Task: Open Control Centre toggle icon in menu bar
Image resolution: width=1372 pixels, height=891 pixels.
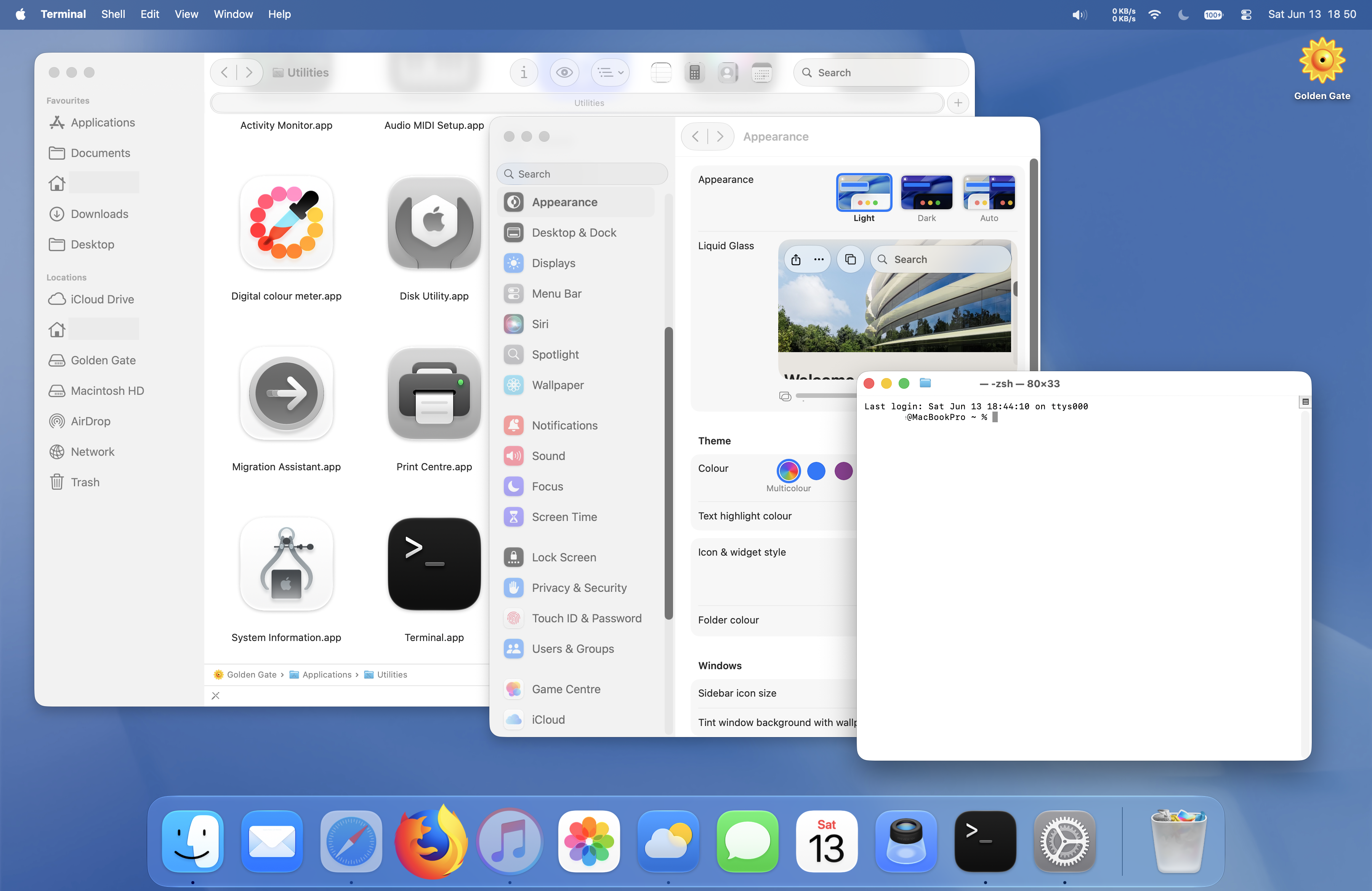Action: point(1246,14)
